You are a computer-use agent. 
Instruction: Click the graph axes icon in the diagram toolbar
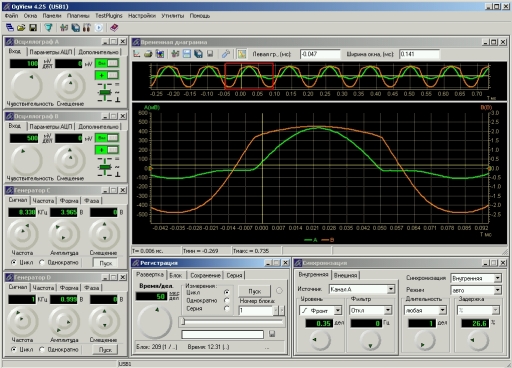(x=137, y=54)
